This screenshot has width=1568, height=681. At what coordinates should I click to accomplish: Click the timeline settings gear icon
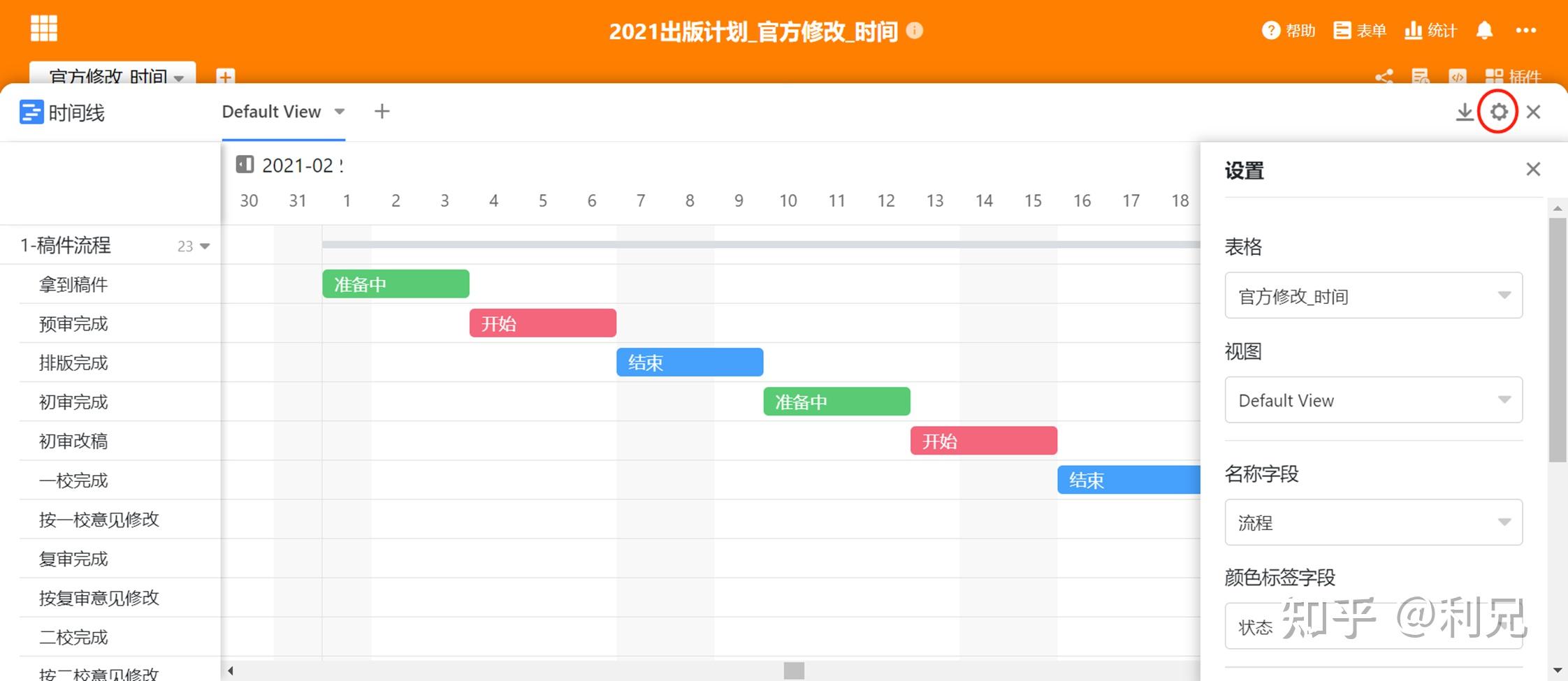click(x=1498, y=112)
